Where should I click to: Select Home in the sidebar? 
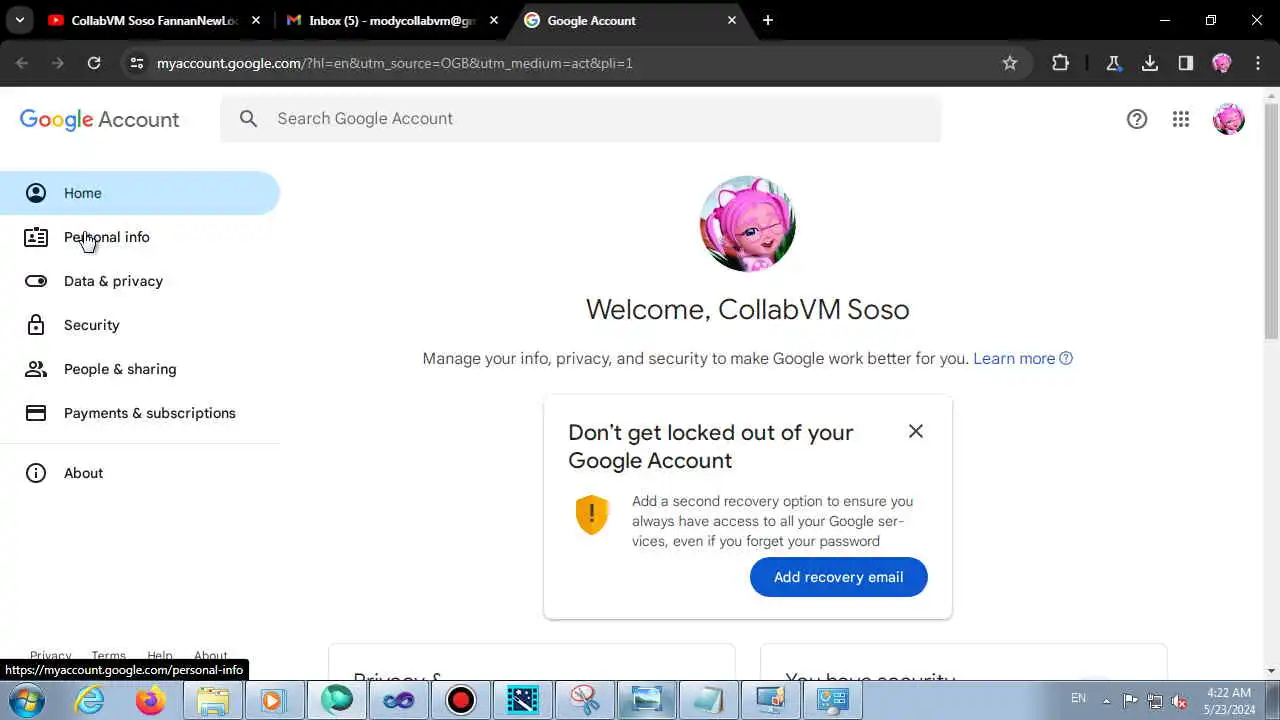[x=140, y=193]
